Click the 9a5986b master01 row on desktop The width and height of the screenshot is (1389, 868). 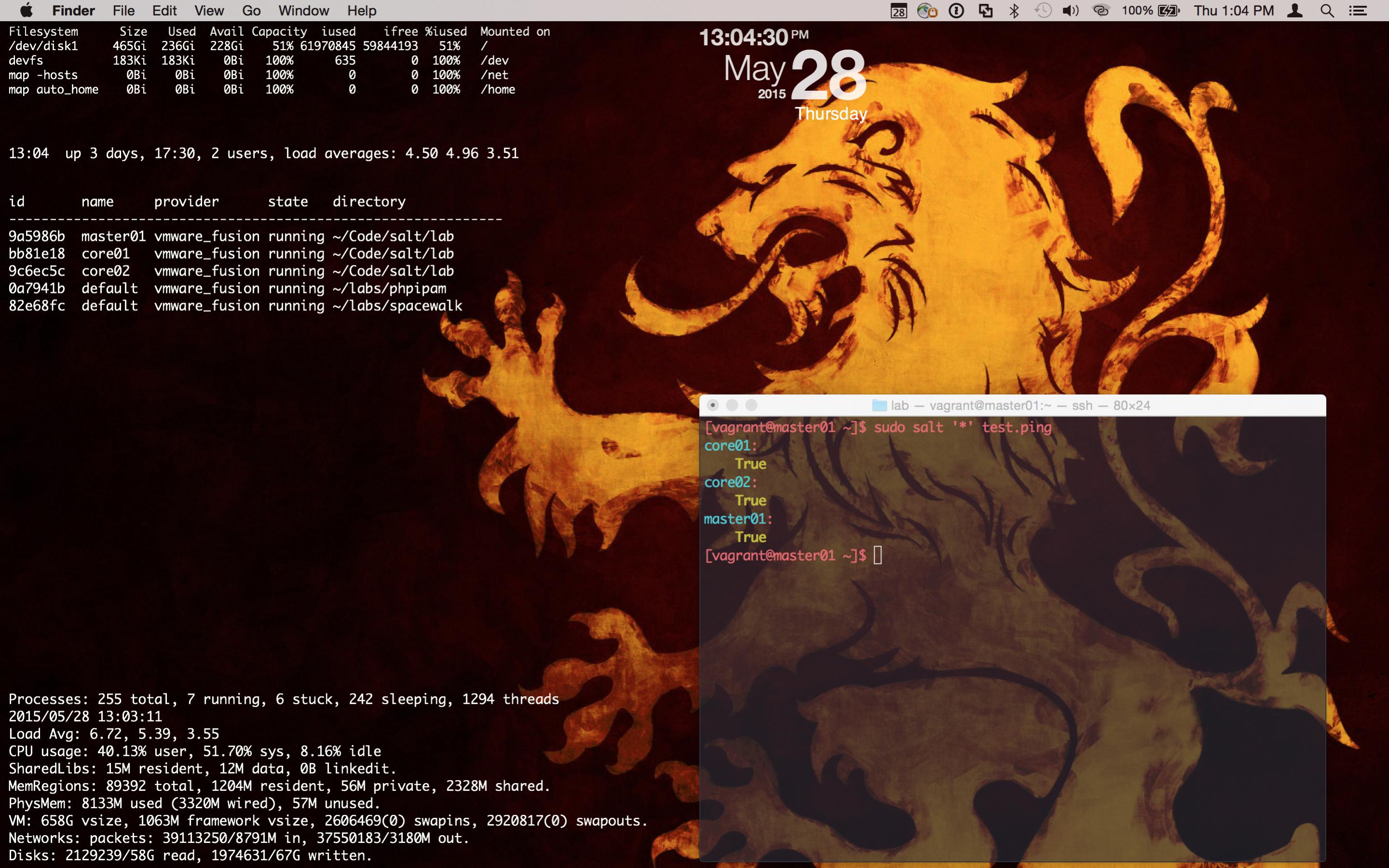click(231, 236)
